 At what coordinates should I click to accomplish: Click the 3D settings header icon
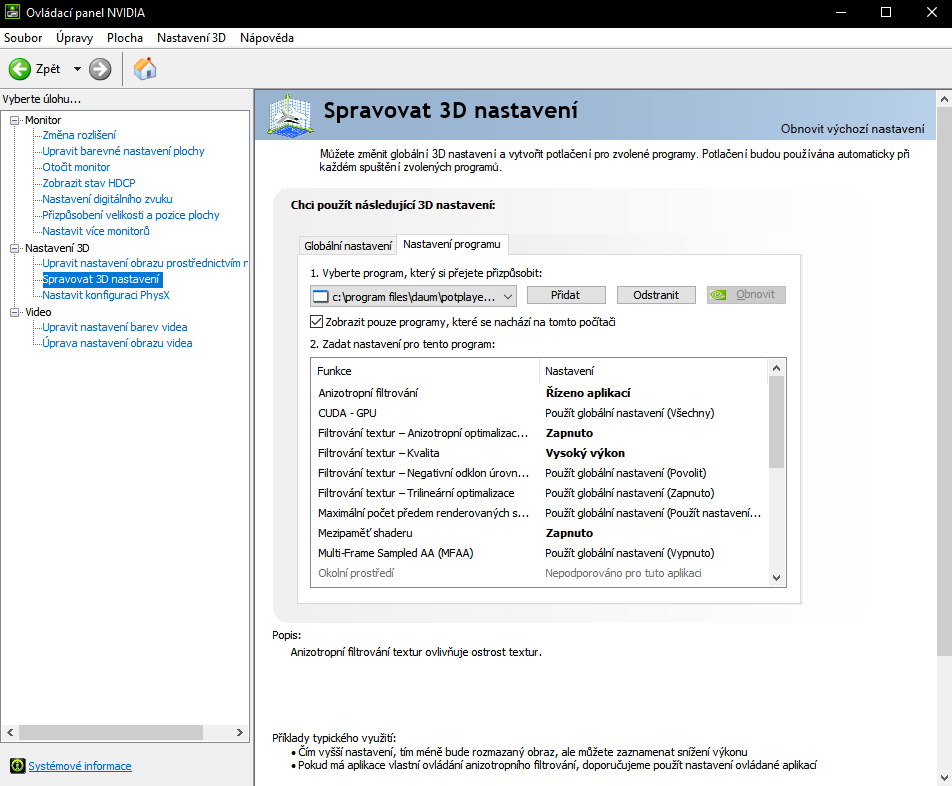[x=291, y=115]
